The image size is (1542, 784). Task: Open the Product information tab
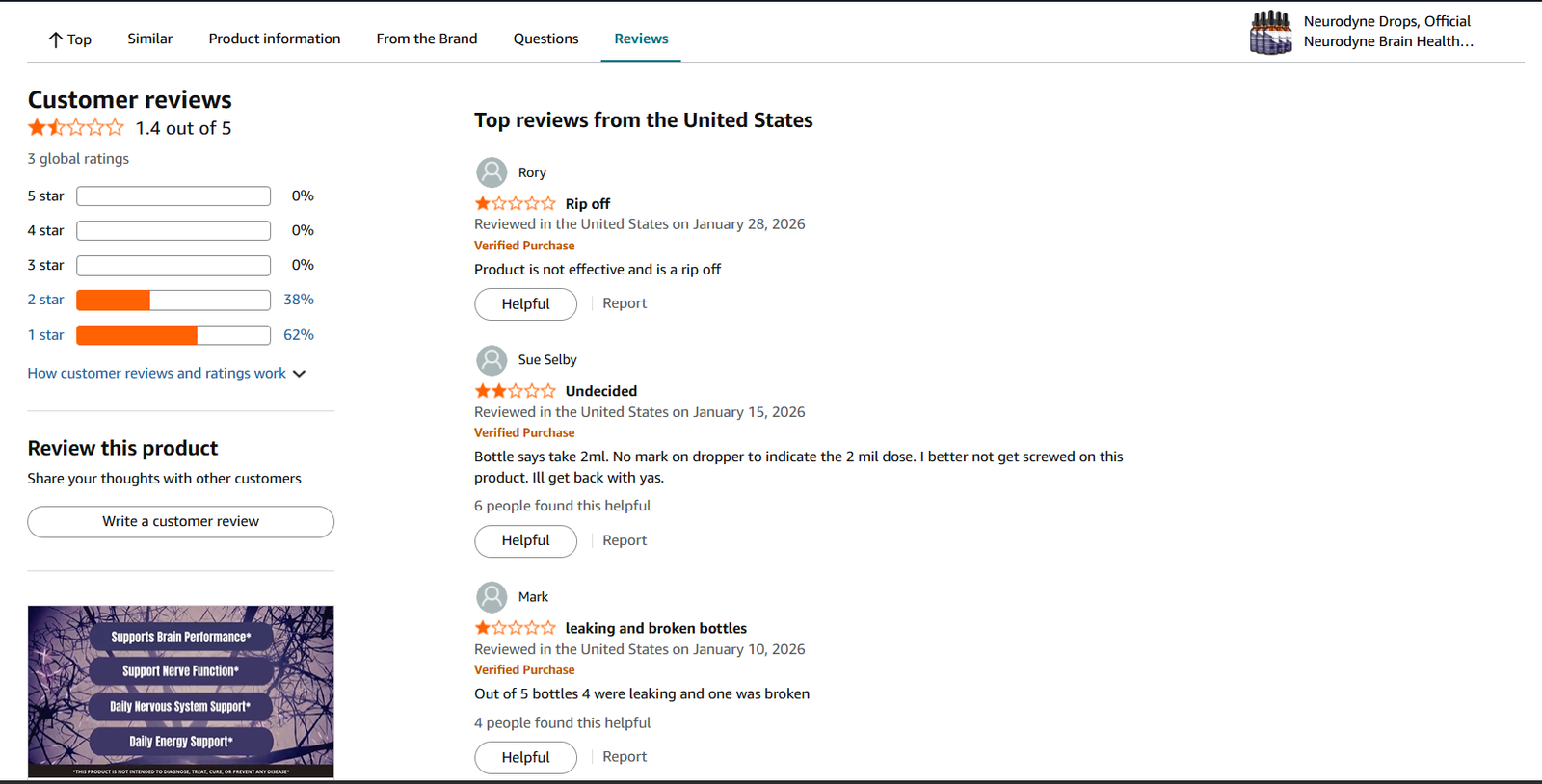pyautogui.click(x=275, y=39)
